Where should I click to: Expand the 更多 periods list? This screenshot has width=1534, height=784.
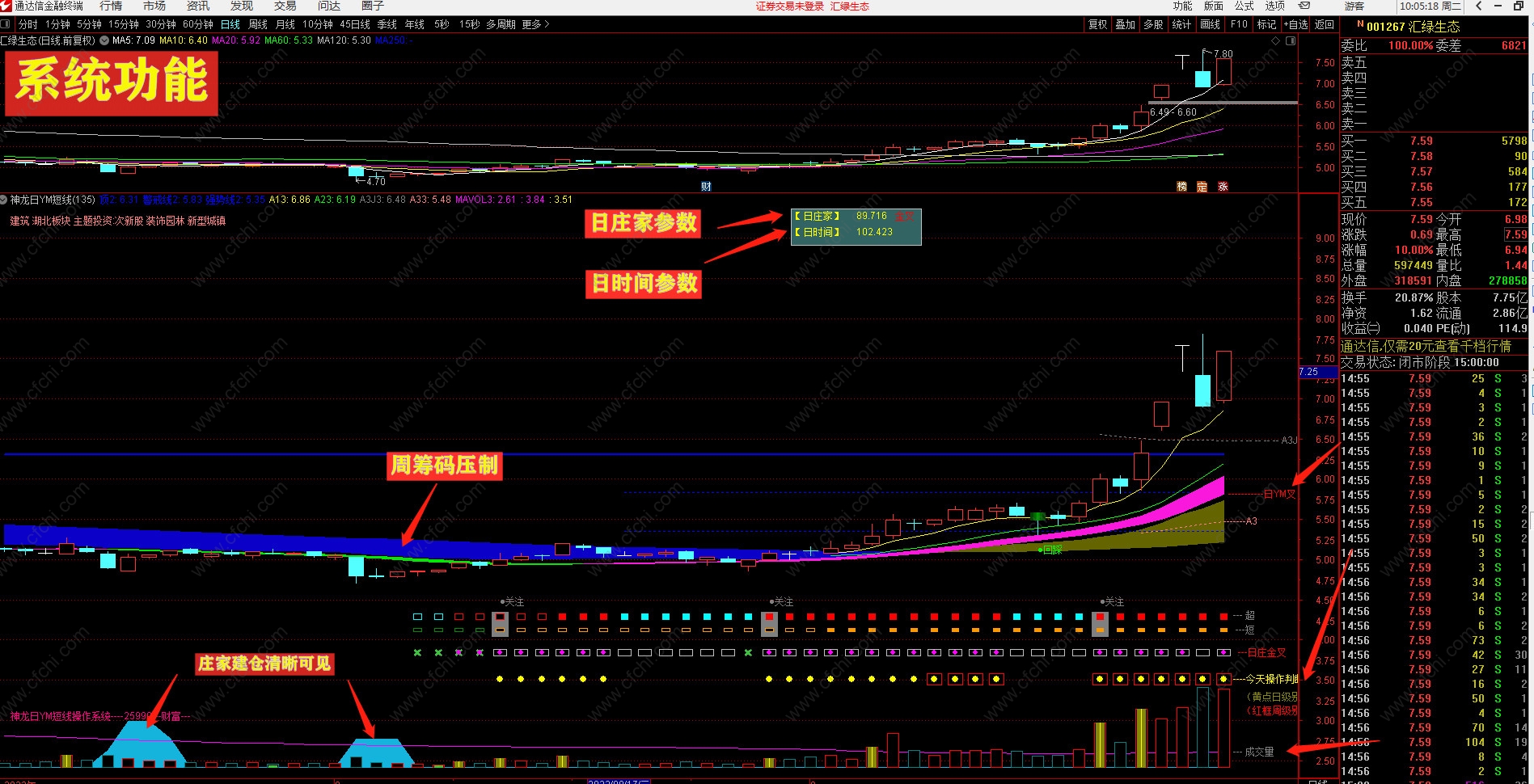click(535, 24)
